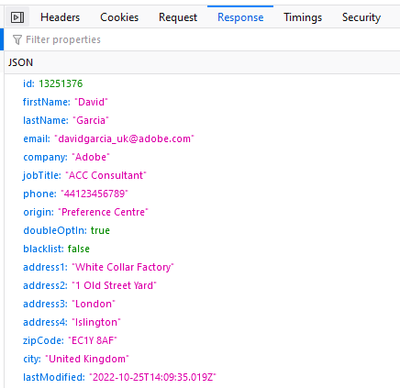Viewport: 400px width, 388px height.
Task: Click the email value davidgarcia_uk@adobe.com
Action: 124,139
